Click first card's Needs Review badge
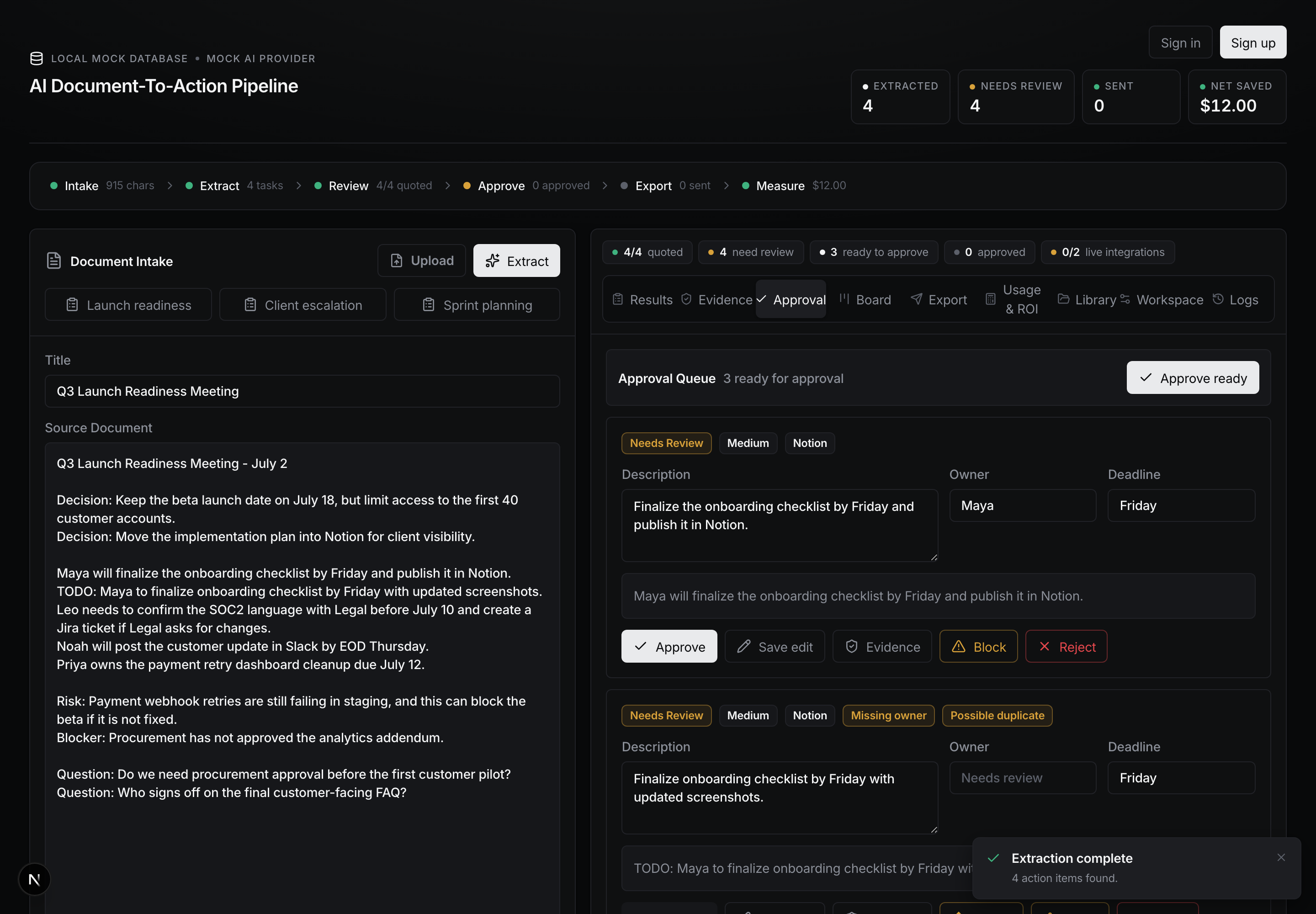The height and width of the screenshot is (914, 1316). (666, 443)
